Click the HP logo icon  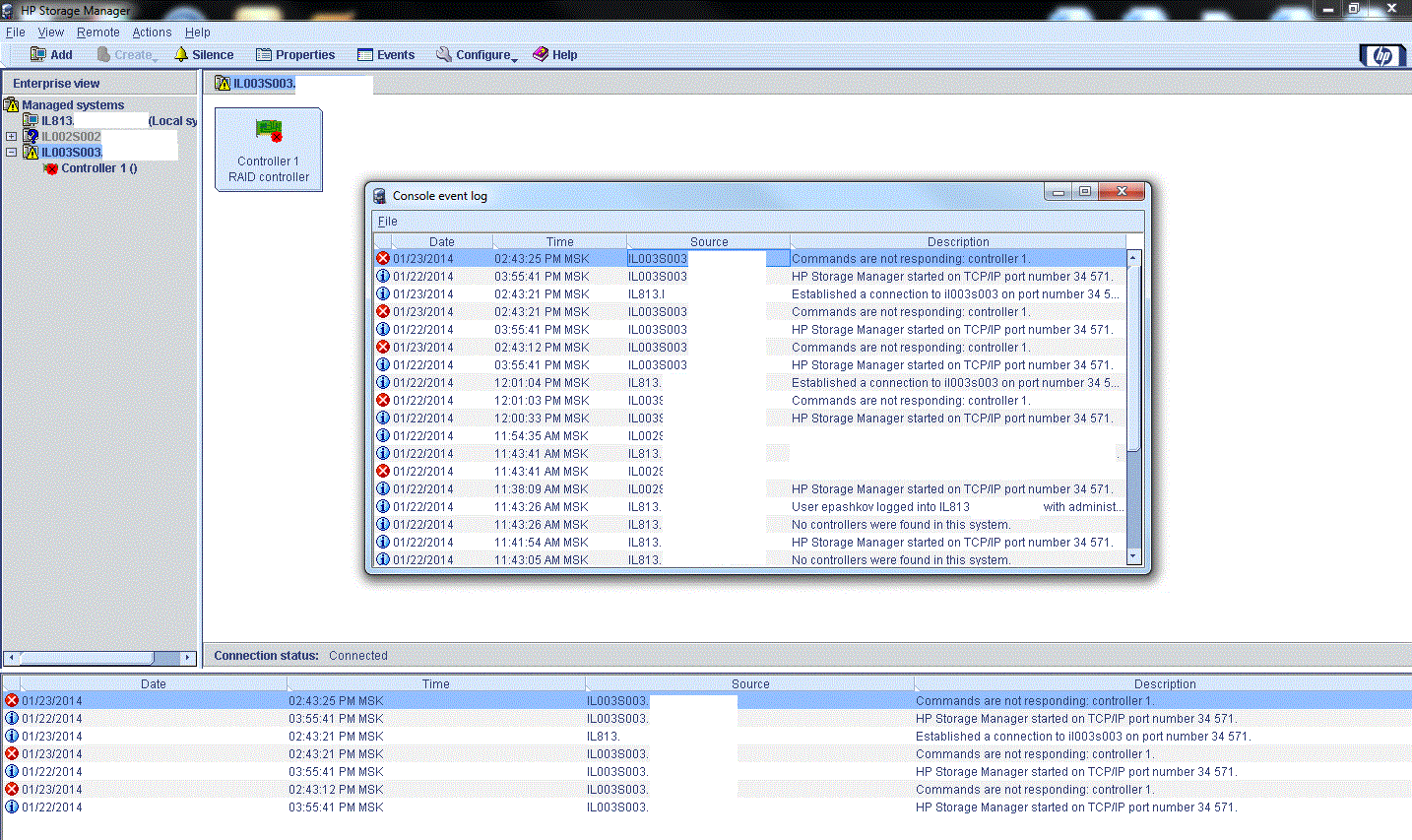1382,56
